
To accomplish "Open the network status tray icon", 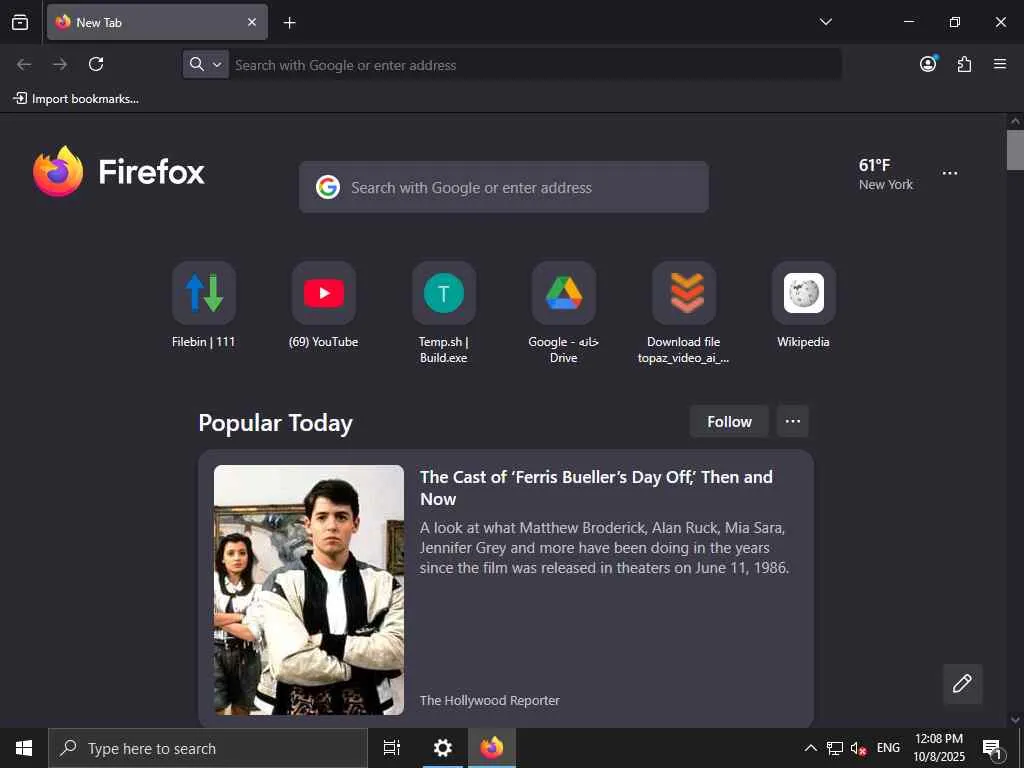I will tap(834, 748).
